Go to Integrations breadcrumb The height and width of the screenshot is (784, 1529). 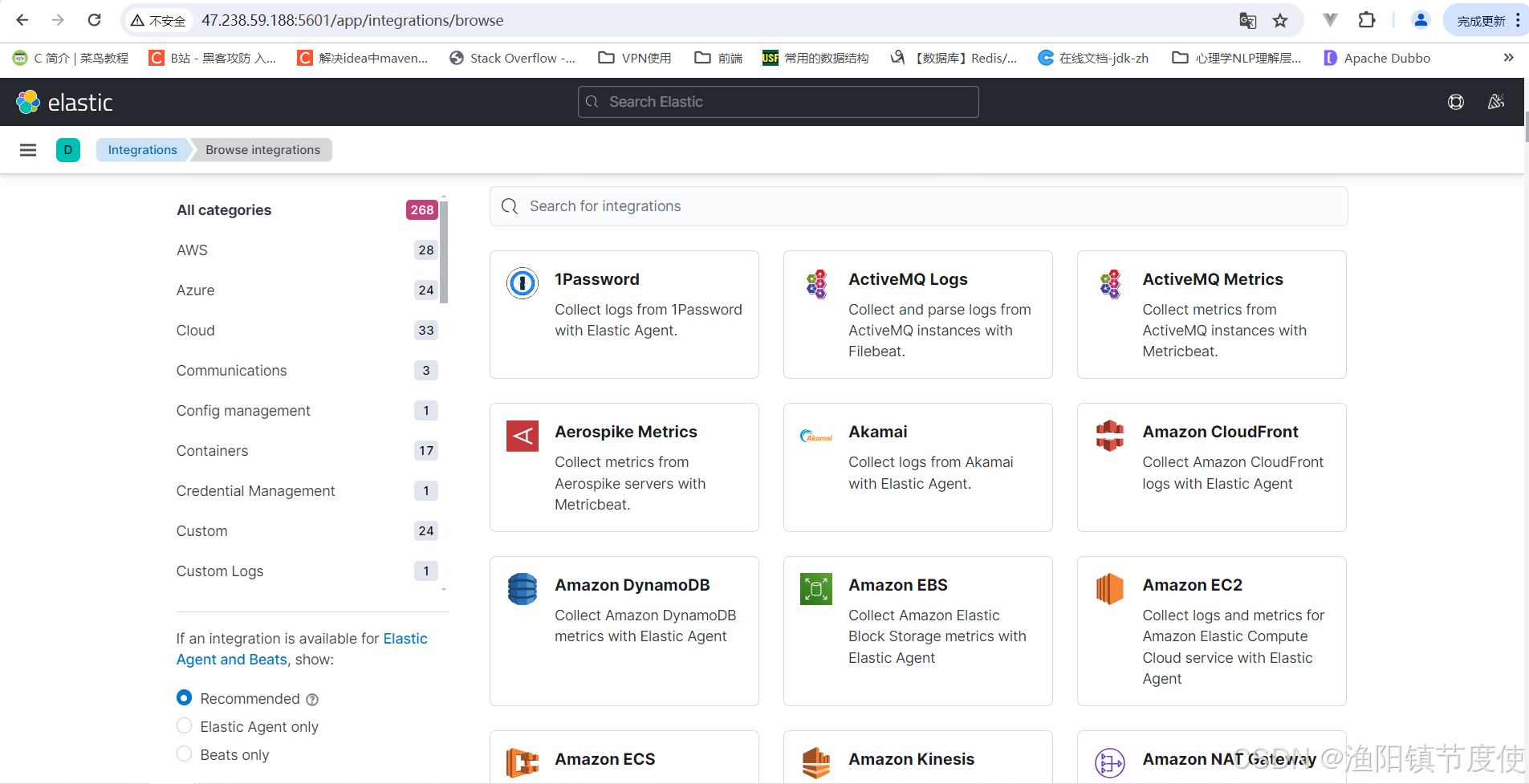tap(143, 150)
